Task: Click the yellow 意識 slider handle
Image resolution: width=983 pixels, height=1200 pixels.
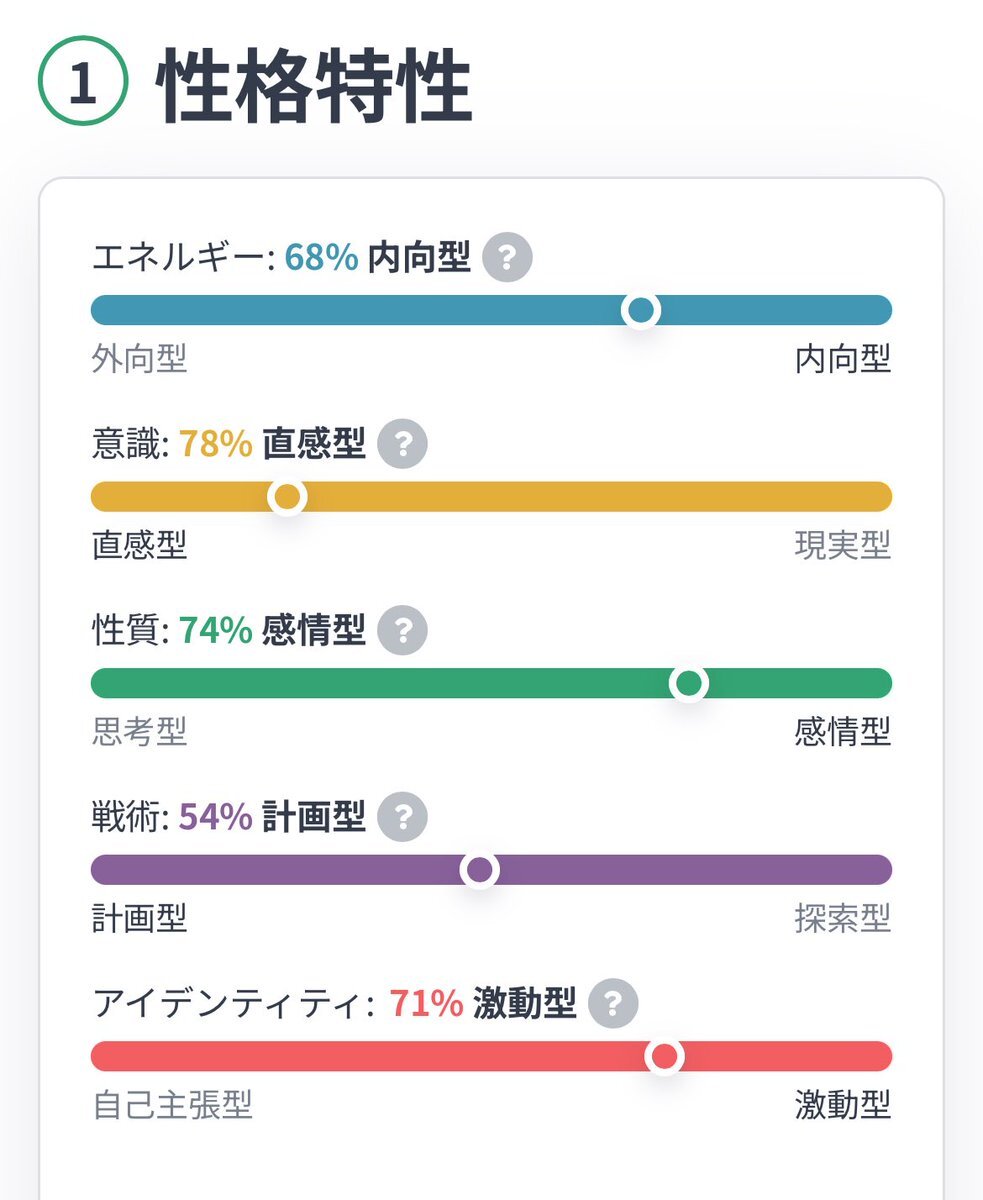Action: coord(288,496)
